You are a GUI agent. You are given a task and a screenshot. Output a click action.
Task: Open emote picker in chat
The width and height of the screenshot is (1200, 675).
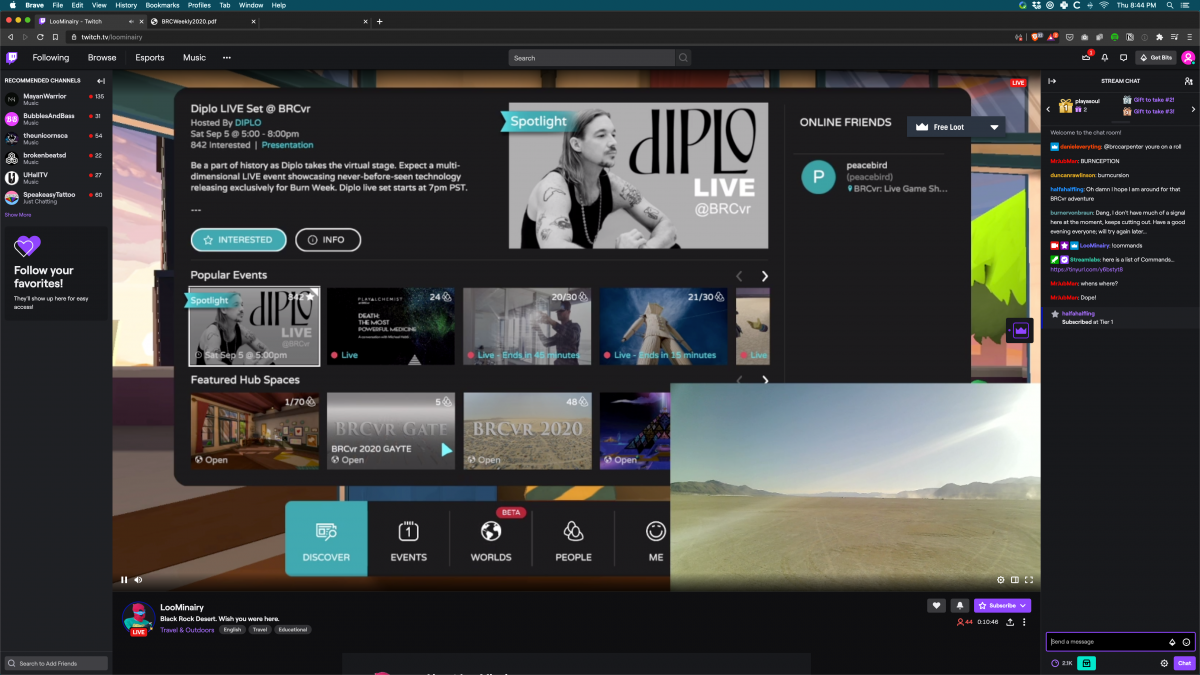point(1186,642)
